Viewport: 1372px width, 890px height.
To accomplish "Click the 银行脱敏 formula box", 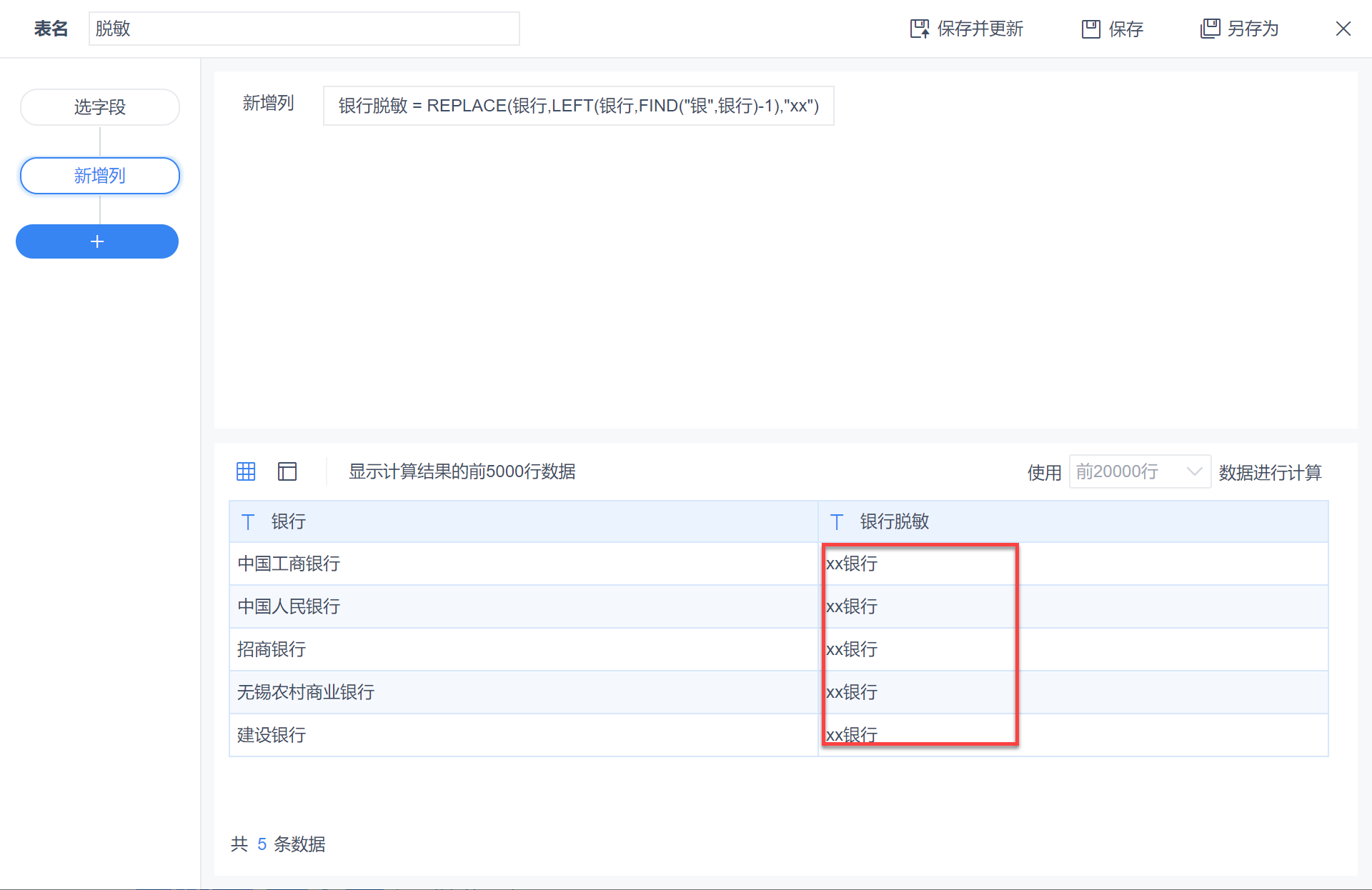I will coord(578,106).
